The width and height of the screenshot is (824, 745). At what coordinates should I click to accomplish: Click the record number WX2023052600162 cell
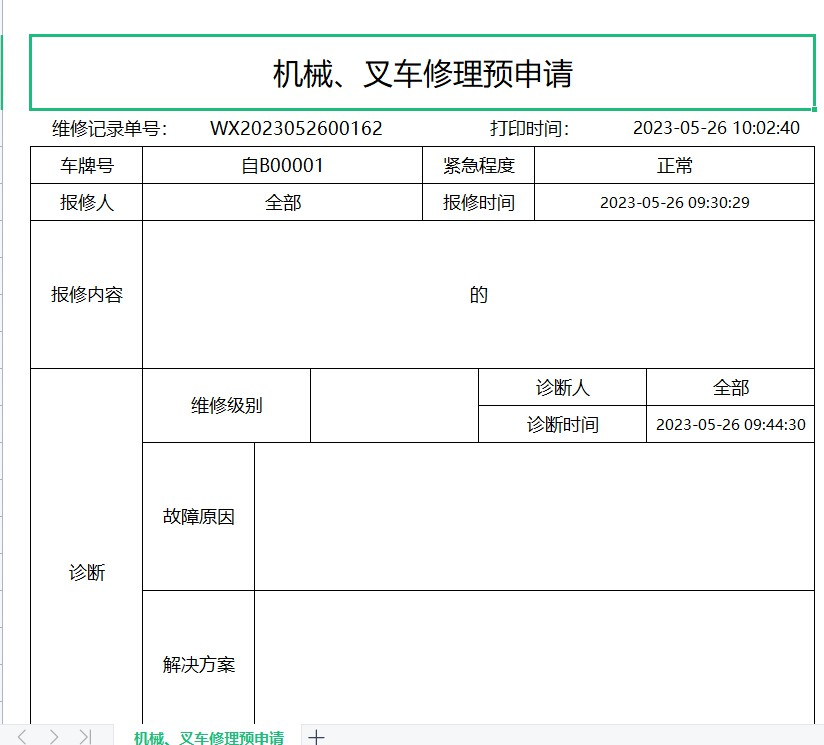[296, 128]
